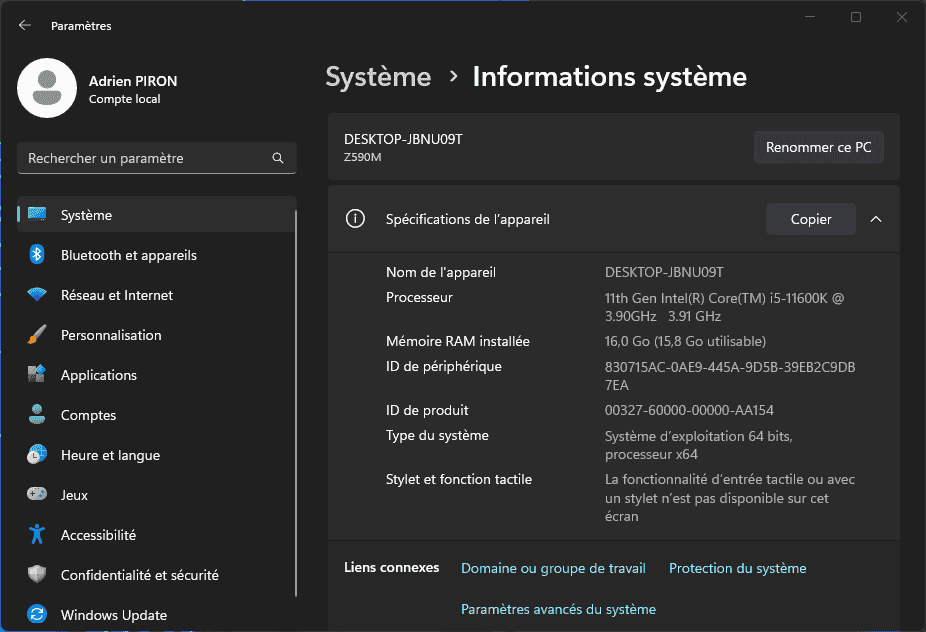Click the Confidentialité et sécurité shield icon
The width and height of the screenshot is (926, 632).
click(x=37, y=574)
